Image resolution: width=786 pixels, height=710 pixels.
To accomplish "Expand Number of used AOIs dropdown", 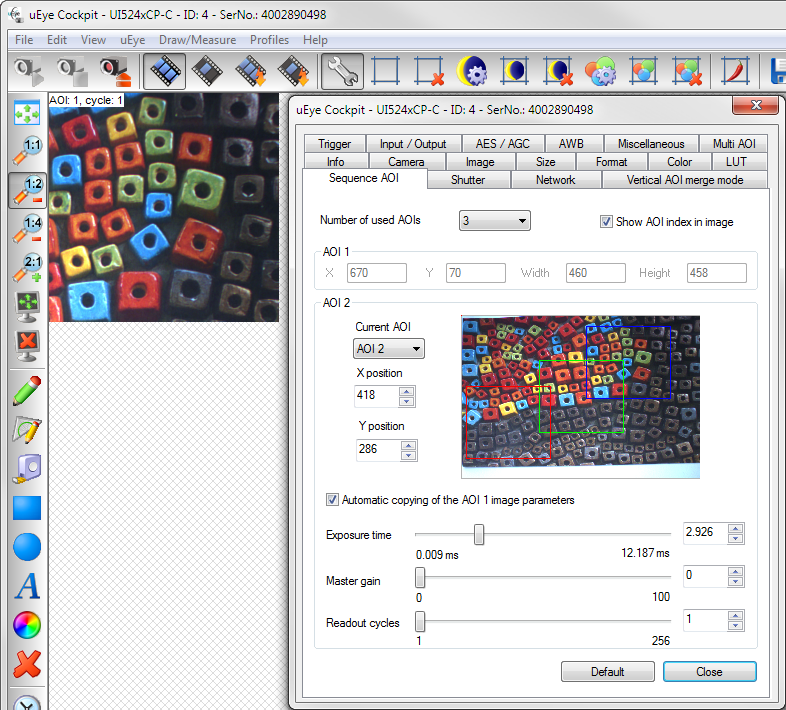I will 494,221.
